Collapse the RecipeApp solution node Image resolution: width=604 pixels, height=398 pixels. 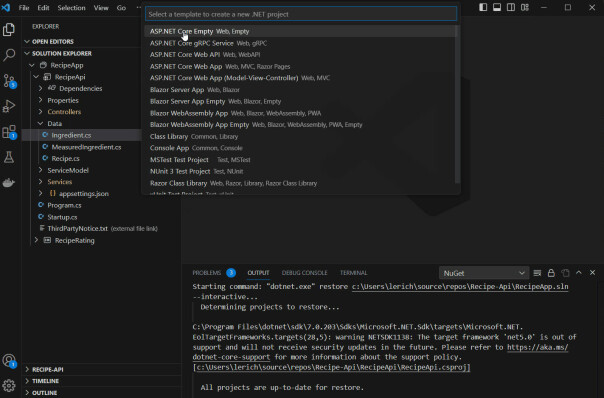pyautogui.click(x=32, y=65)
